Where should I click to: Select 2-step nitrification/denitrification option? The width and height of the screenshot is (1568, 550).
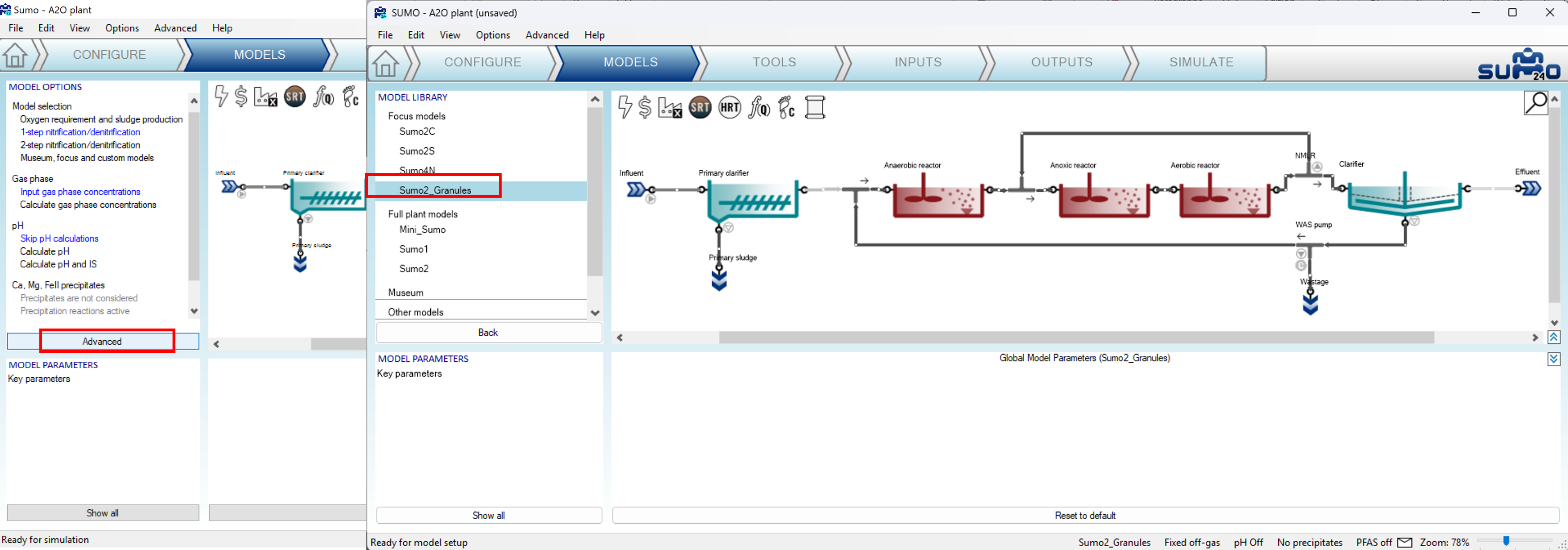coord(80,145)
